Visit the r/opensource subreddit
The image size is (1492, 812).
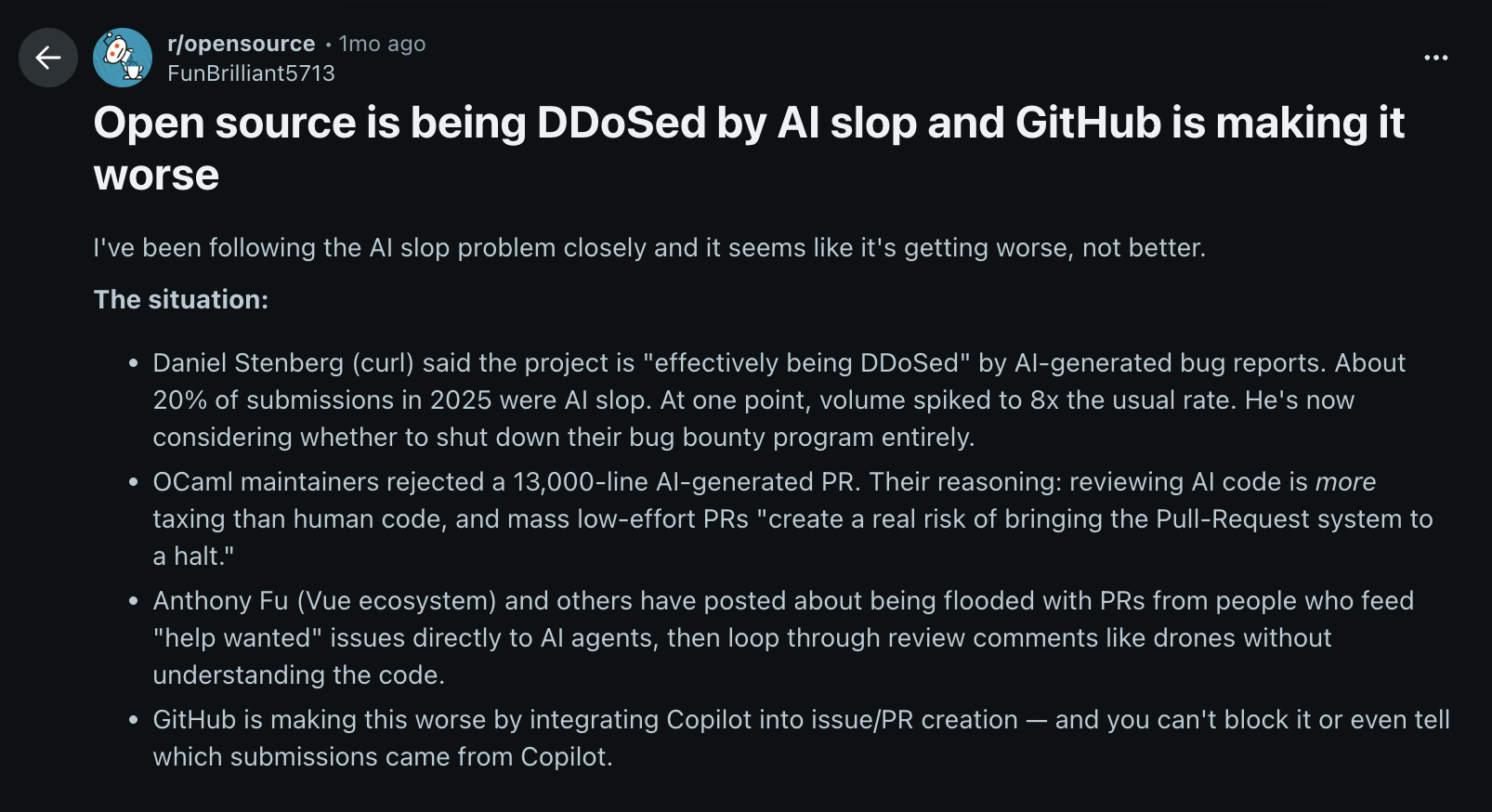point(240,43)
